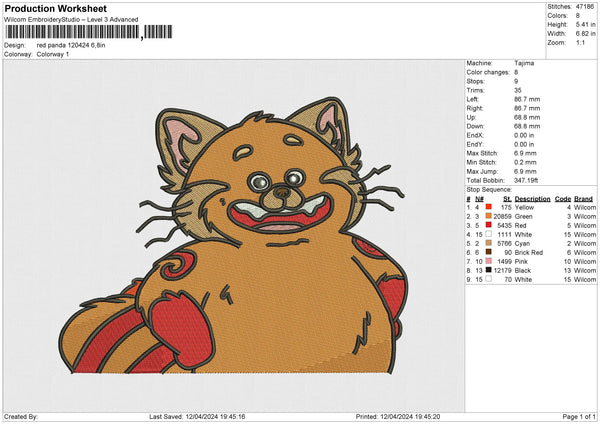The width and height of the screenshot is (600, 424).
Task: Choose the Pink color swatch
Action: click(489, 261)
